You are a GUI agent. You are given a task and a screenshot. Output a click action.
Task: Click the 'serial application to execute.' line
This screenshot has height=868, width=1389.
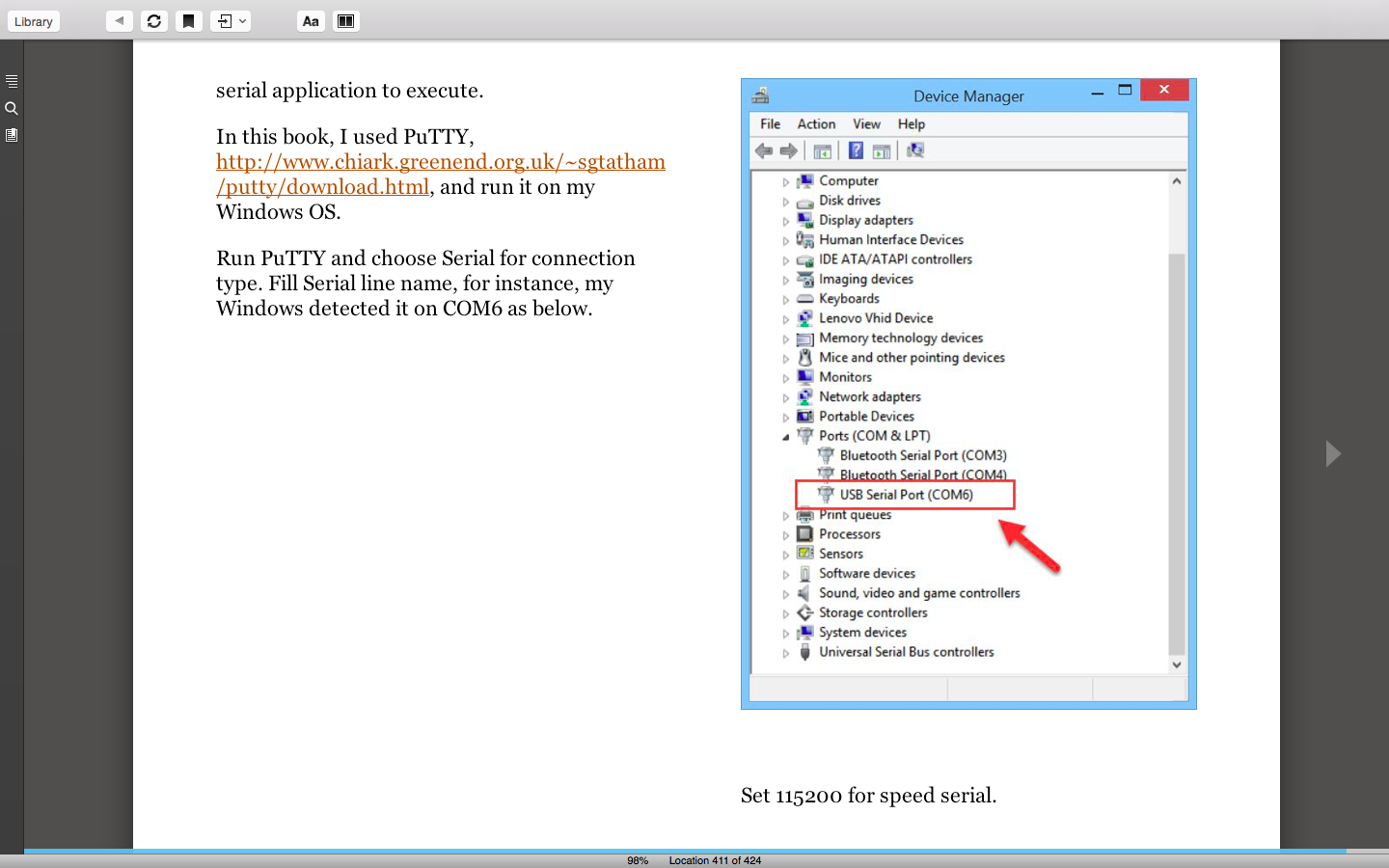(350, 91)
